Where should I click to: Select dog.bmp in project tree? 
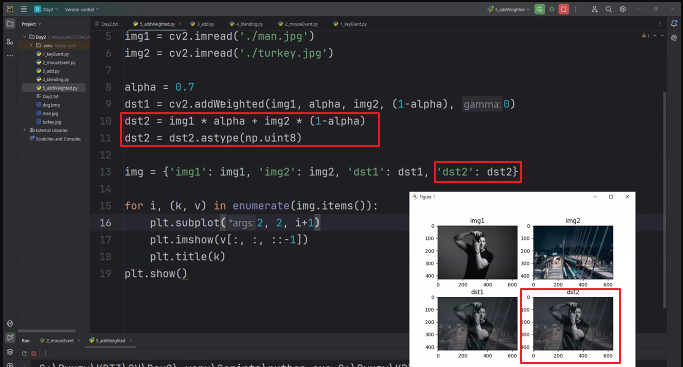point(48,105)
